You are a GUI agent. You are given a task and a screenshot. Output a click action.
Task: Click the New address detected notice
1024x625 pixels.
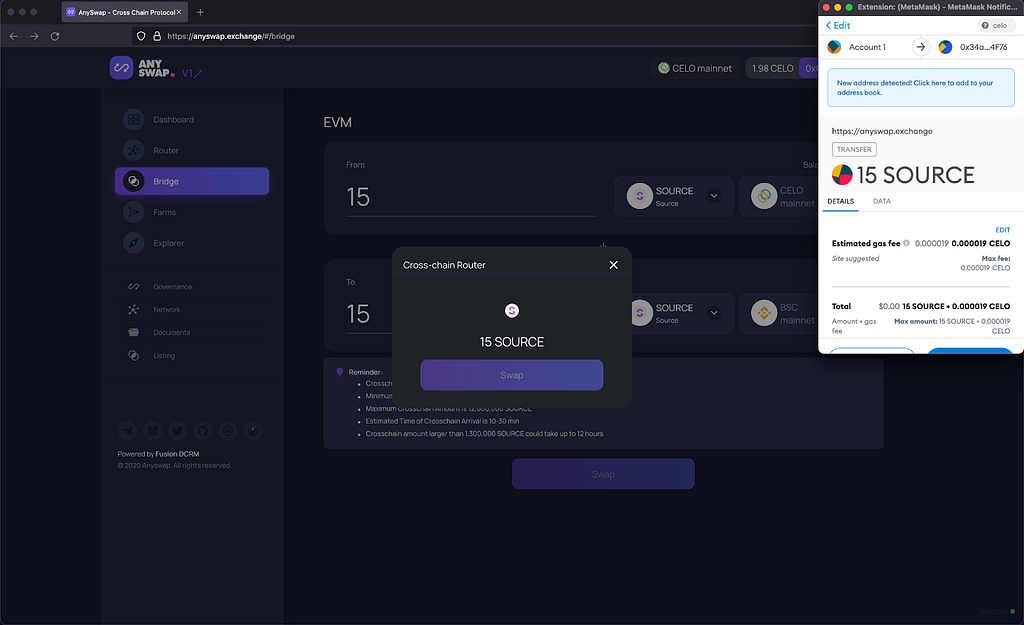pyautogui.click(x=921, y=88)
